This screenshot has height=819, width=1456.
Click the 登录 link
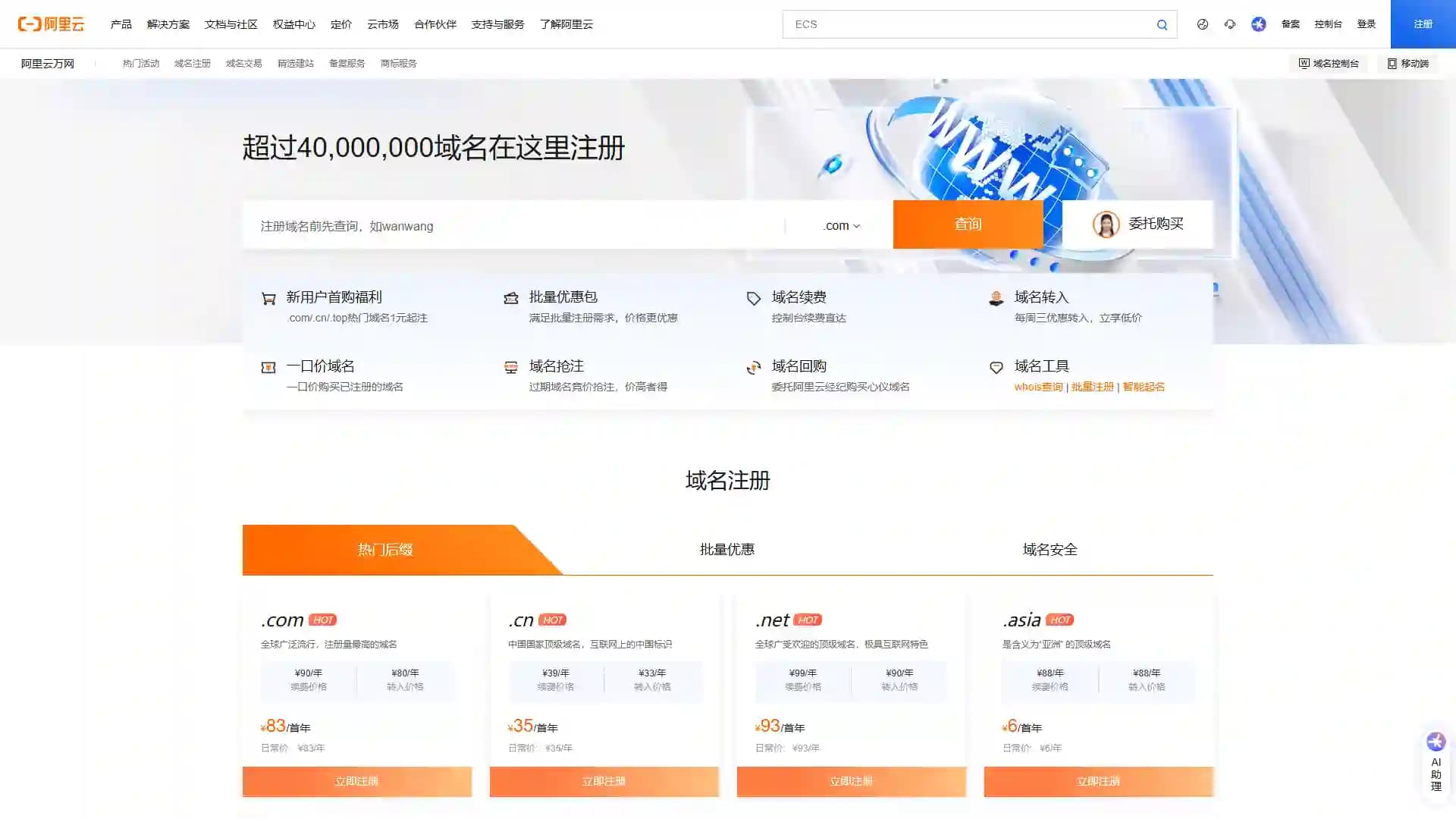point(1367,24)
